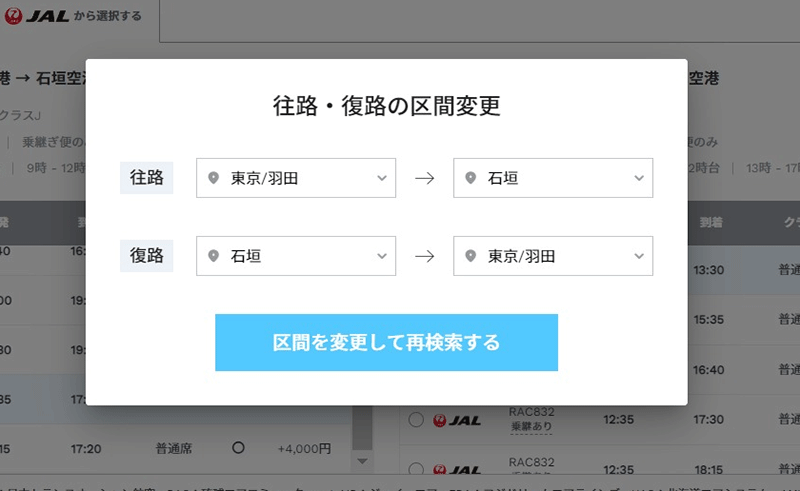Image resolution: width=800 pixels, height=491 pixels.
Task: Click the pin icon in outbound departure 東京/羽田 field
Action: point(212,179)
